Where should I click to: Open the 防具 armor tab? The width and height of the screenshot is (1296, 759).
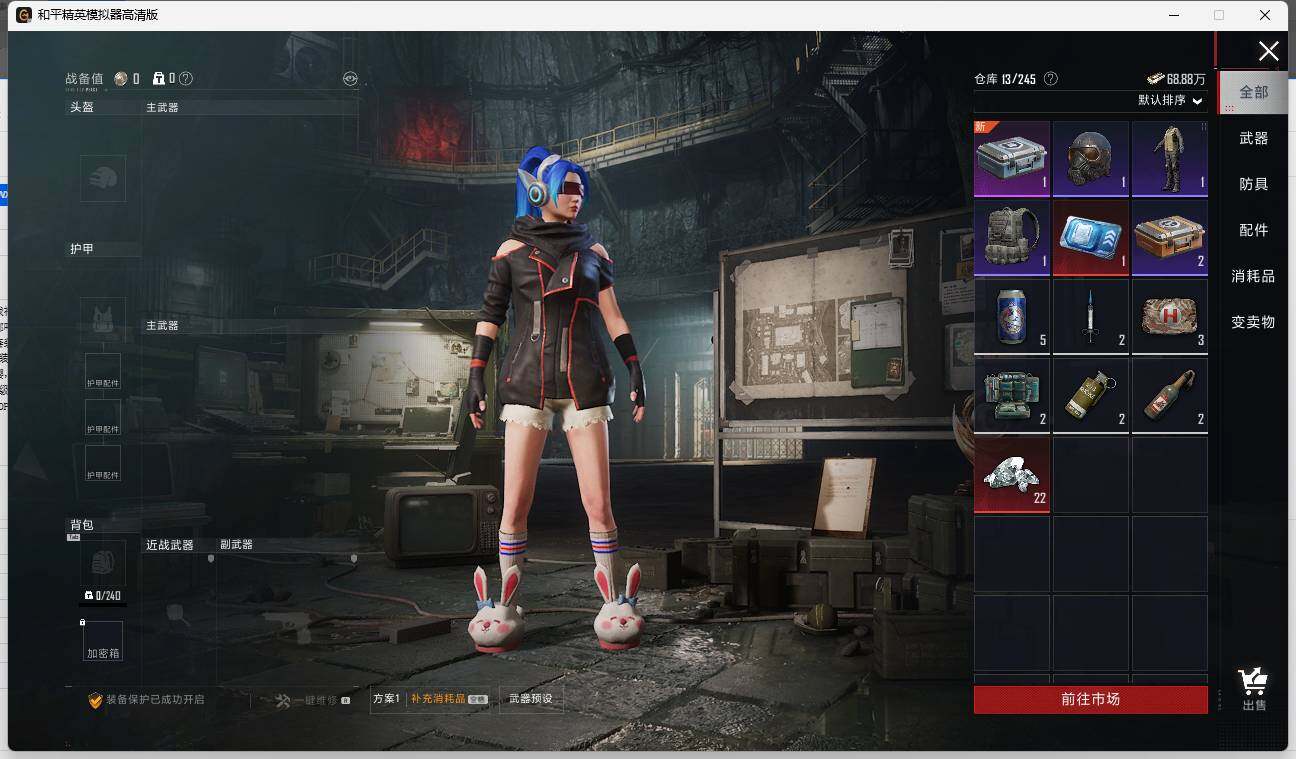tap(1253, 184)
